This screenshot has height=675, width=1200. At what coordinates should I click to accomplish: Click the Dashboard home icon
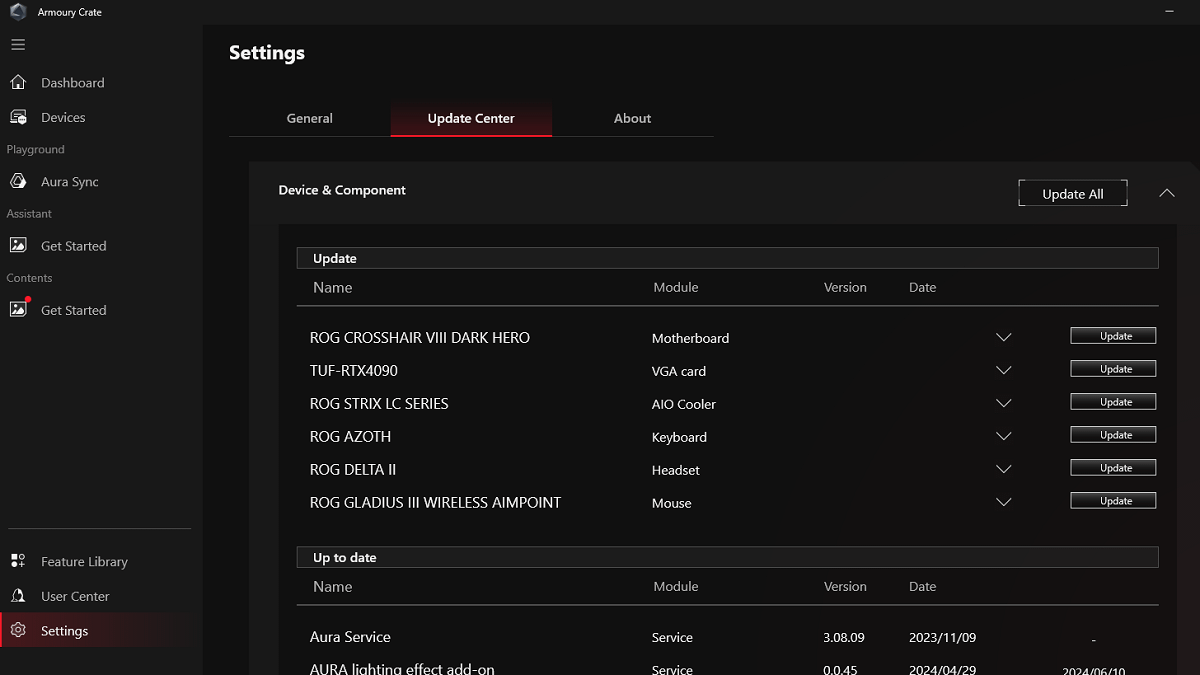coord(18,83)
